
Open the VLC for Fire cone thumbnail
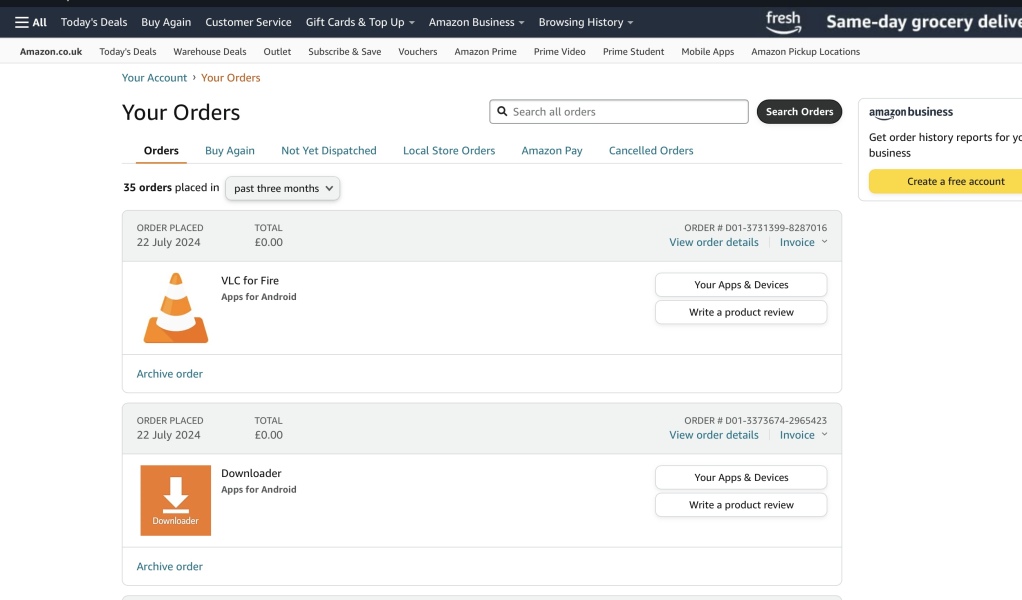click(x=175, y=307)
